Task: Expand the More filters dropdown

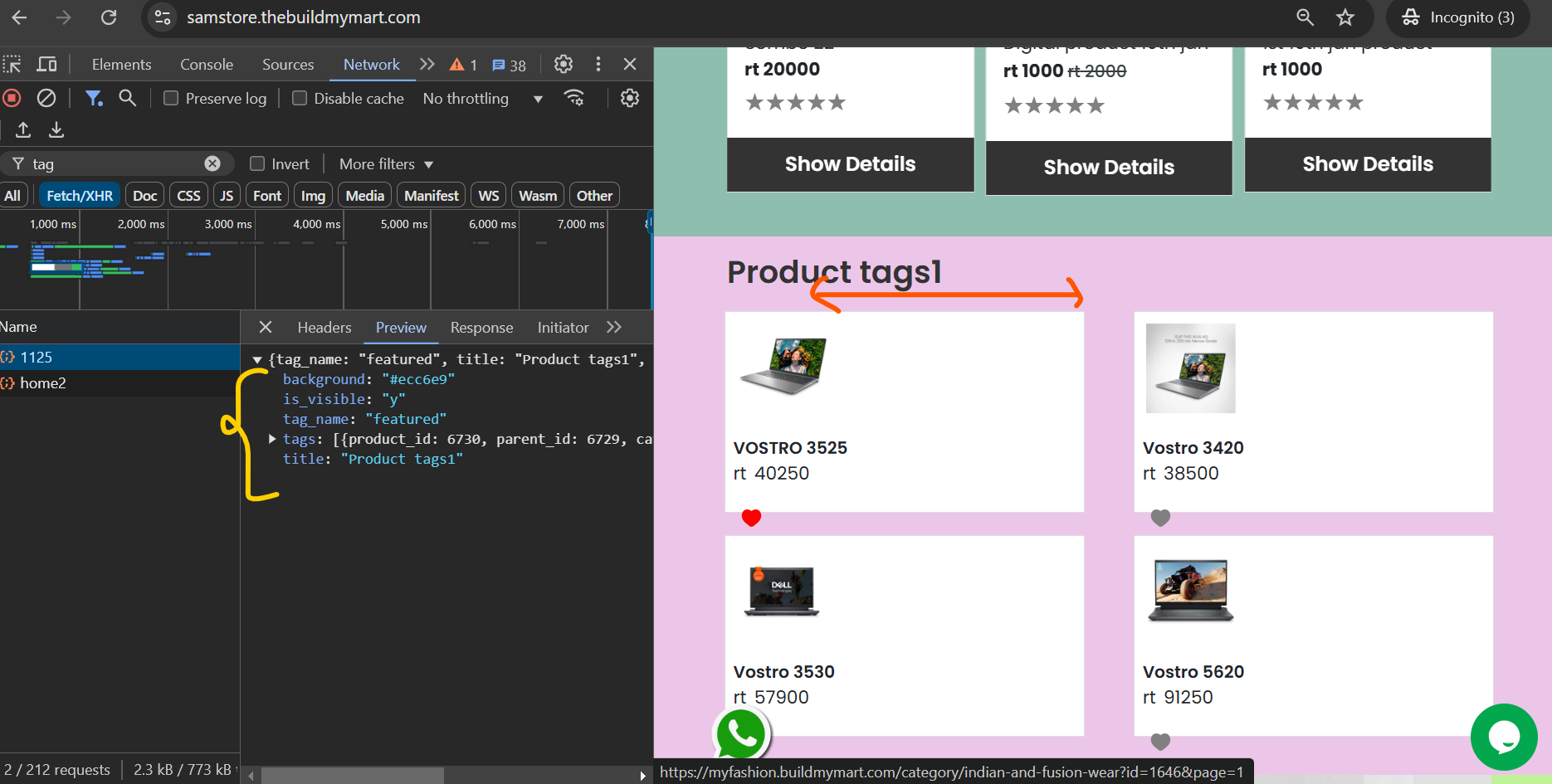Action: point(386,164)
